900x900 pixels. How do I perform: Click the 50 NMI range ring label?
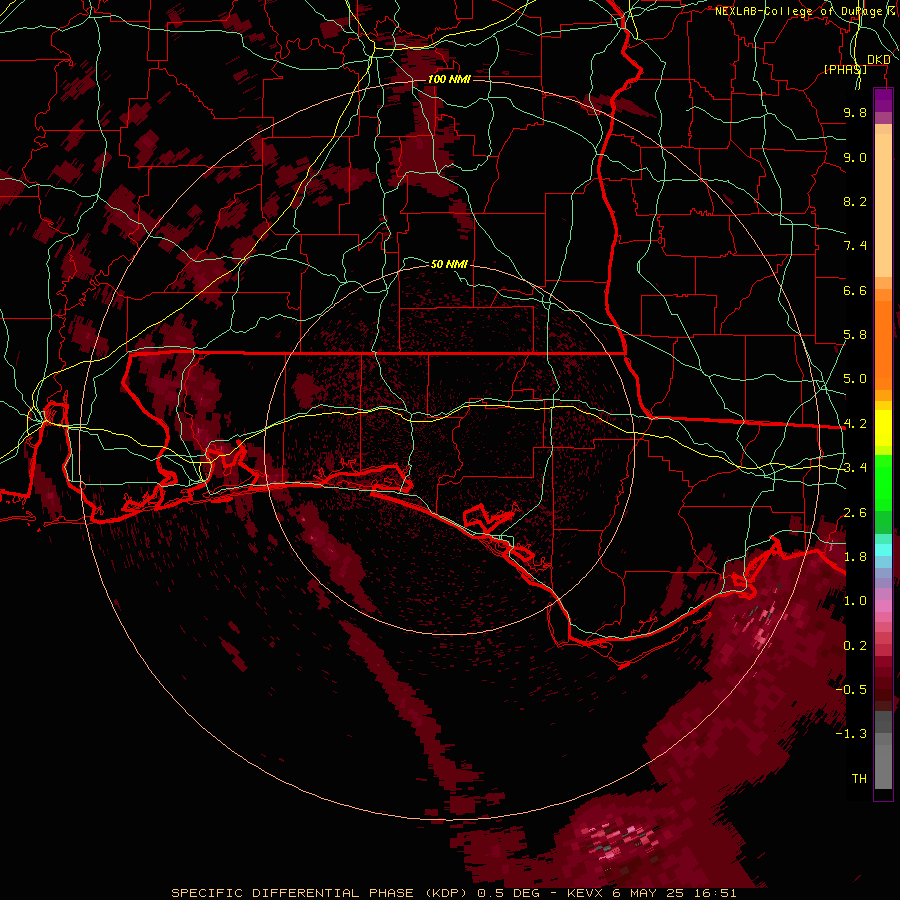click(x=449, y=264)
